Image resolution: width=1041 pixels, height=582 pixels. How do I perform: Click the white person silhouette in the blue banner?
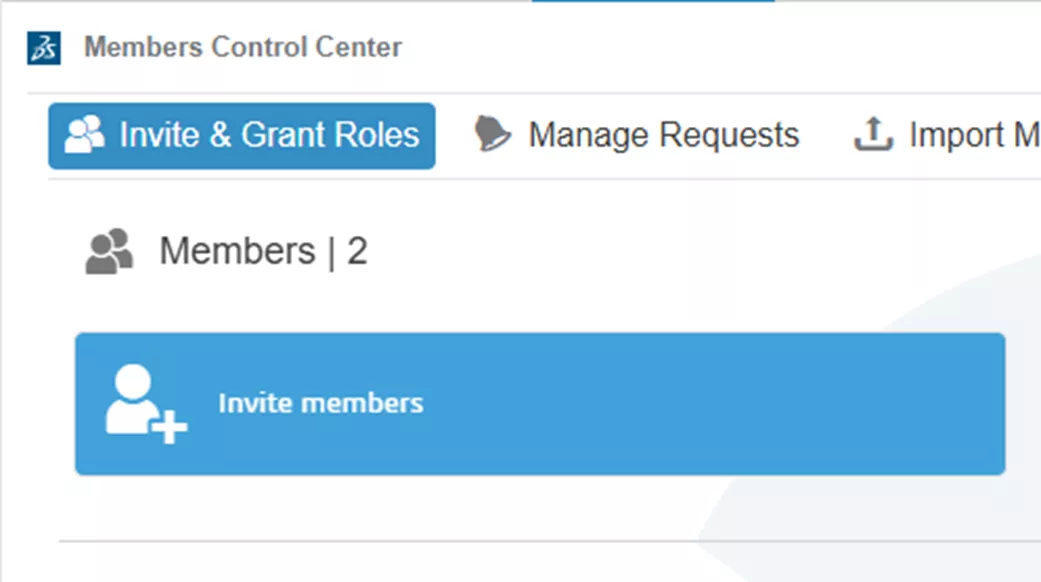[x=131, y=395]
